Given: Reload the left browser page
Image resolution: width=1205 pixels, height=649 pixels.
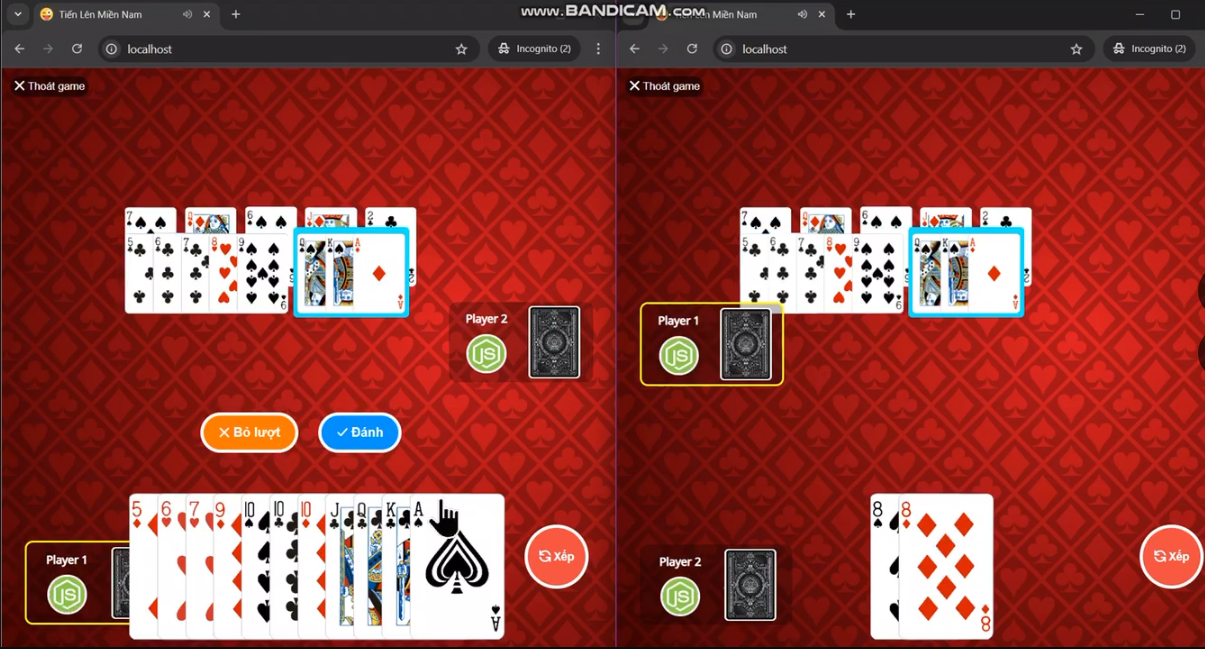Looking at the screenshot, I should coord(77,49).
